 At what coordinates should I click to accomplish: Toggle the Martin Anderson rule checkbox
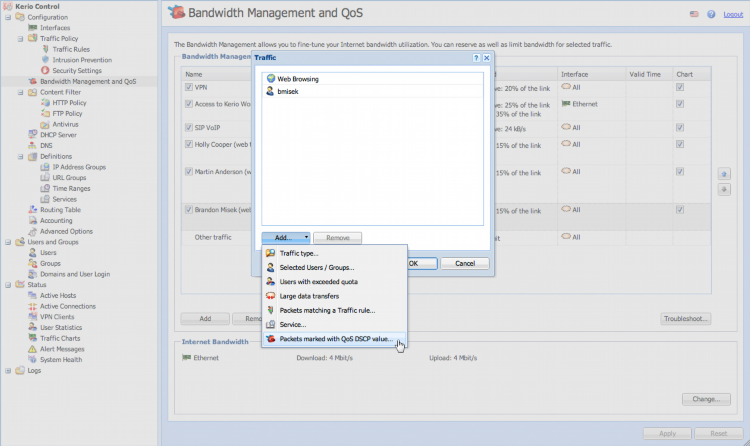189,171
